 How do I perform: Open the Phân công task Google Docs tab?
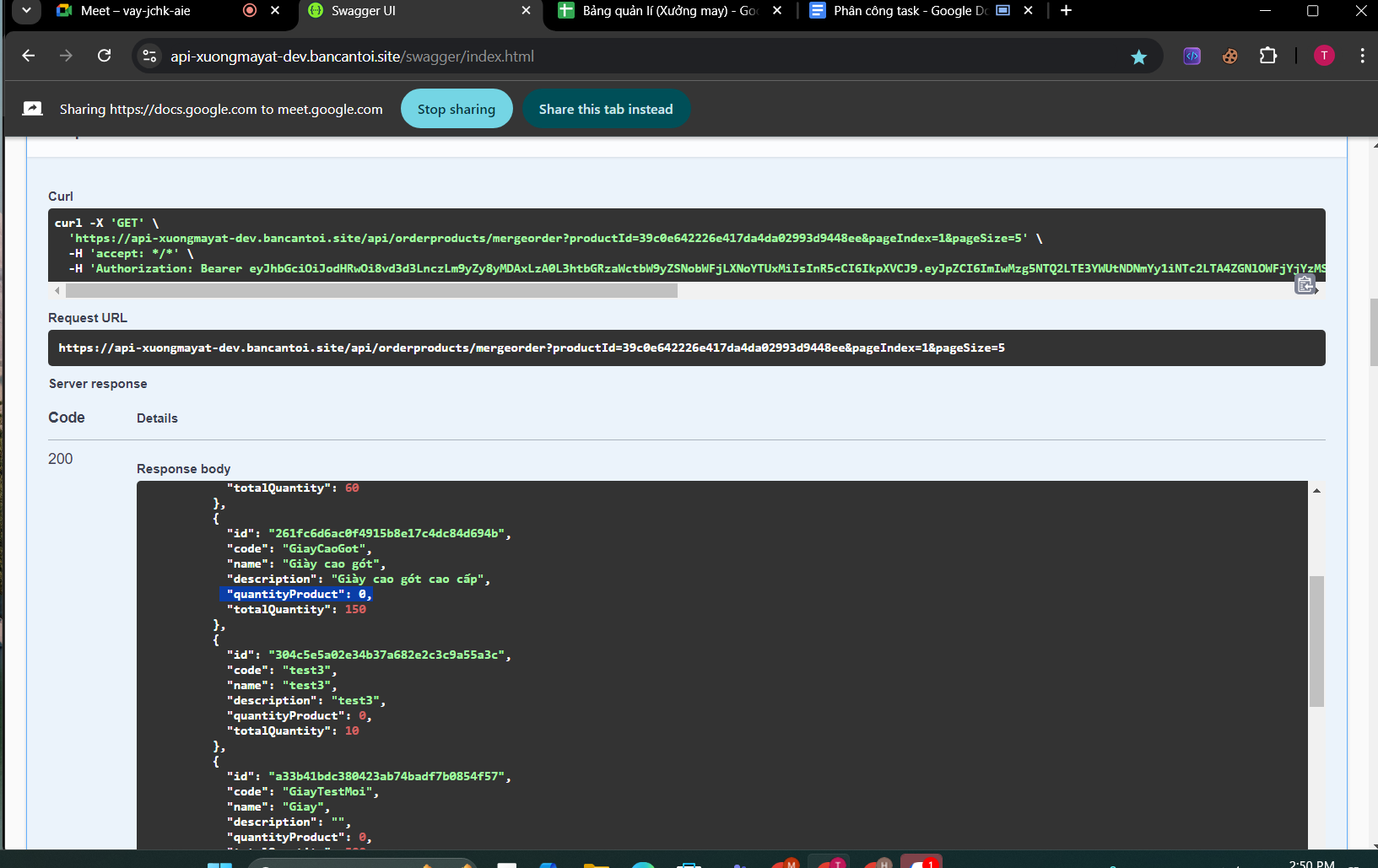(909, 11)
